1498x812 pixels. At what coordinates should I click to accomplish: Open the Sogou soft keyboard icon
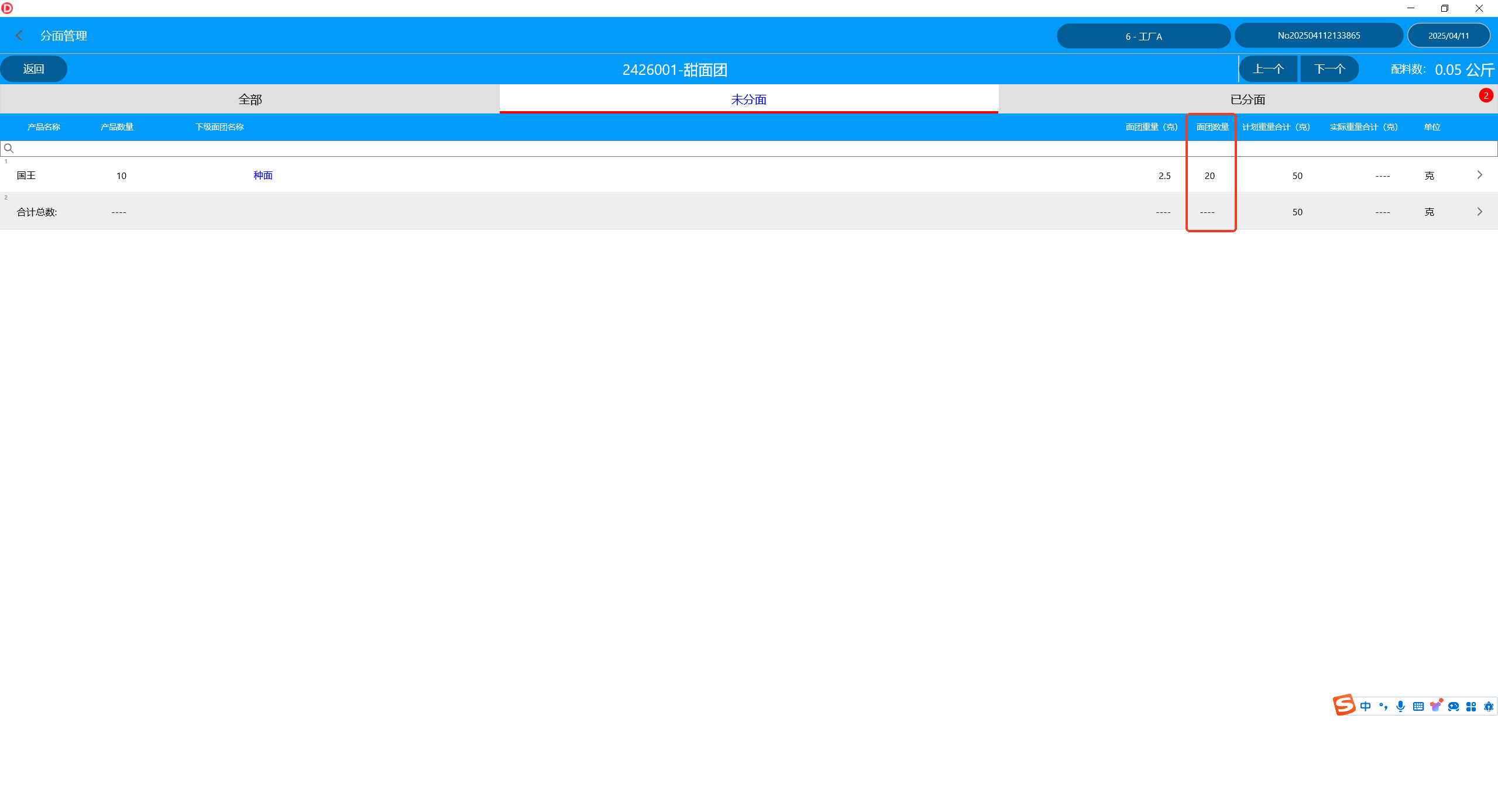[x=1418, y=707]
